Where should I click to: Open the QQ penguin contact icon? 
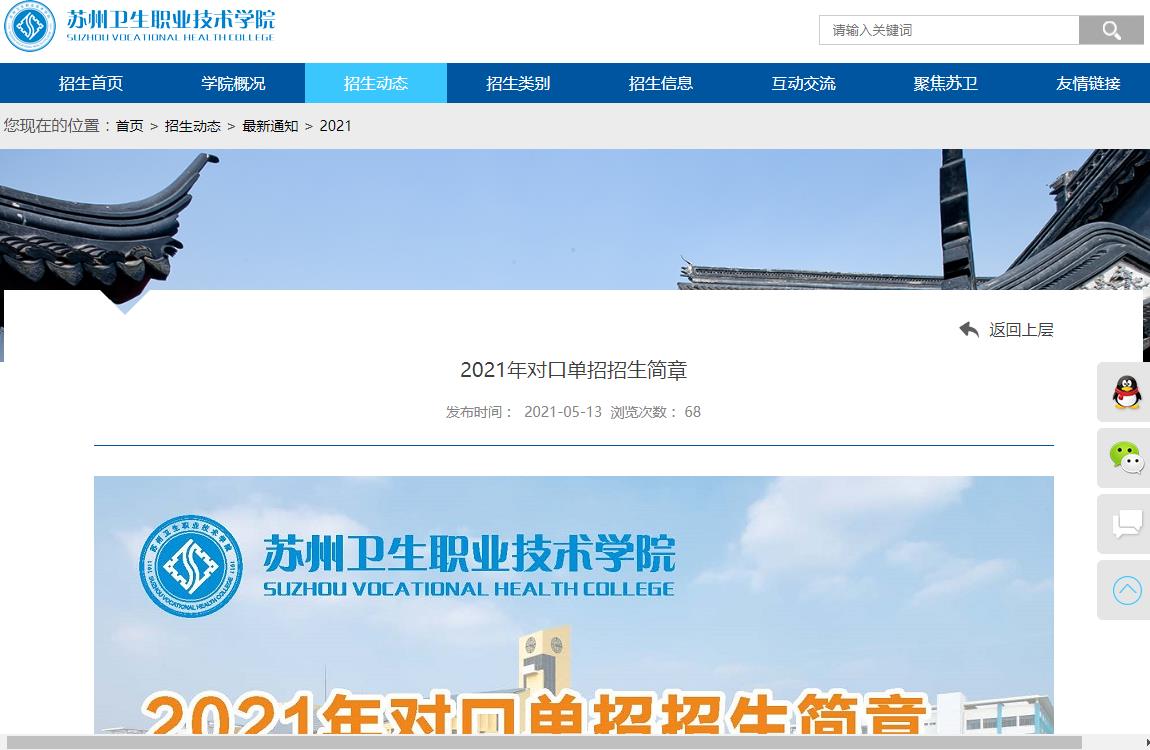1127,392
